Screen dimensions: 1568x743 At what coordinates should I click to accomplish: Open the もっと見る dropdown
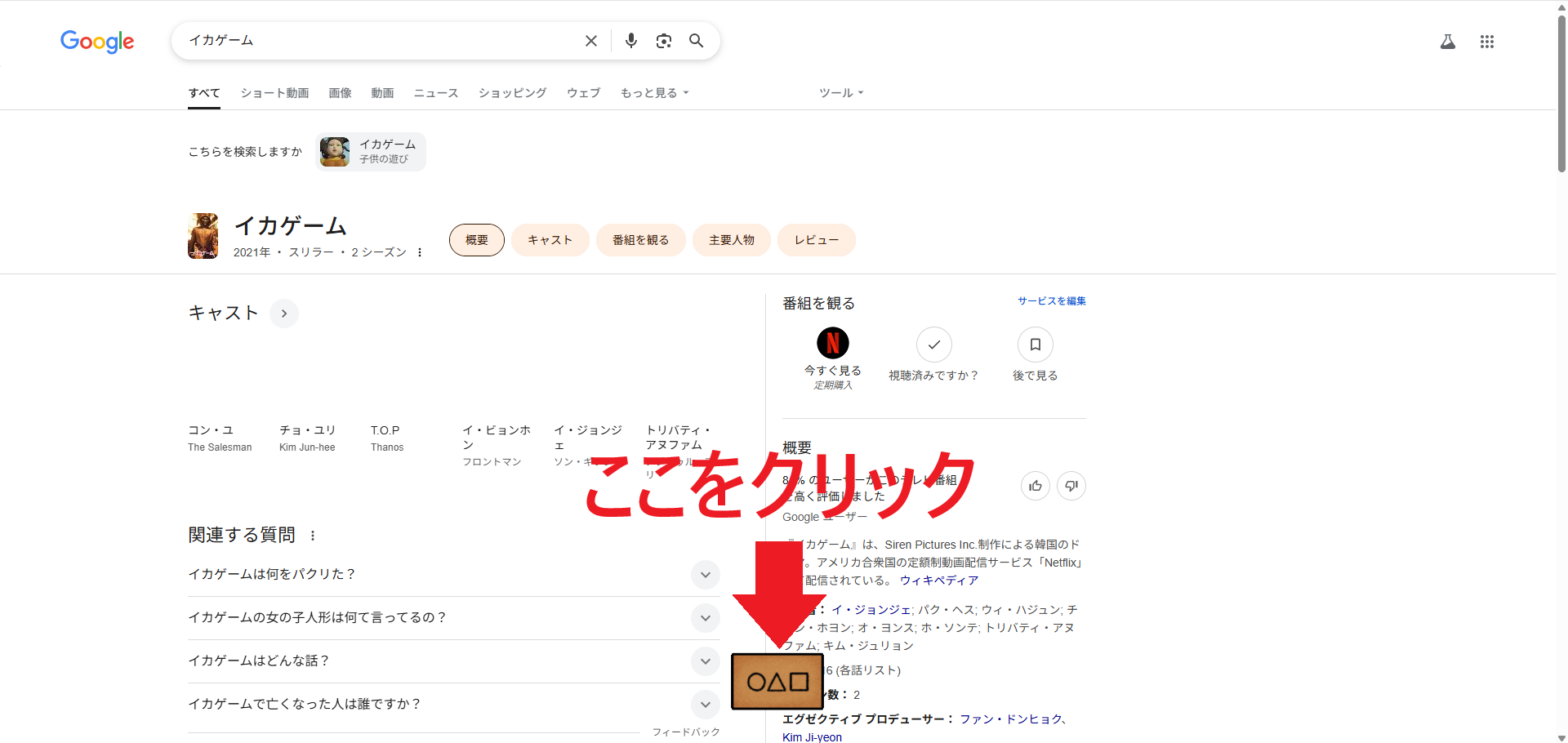tap(654, 93)
